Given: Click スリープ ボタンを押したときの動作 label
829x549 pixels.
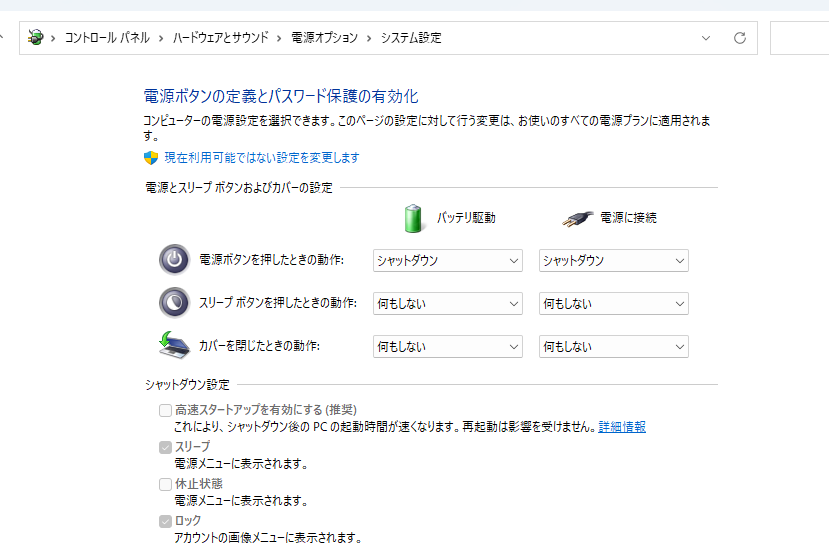Looking at the screenshot, I should tap(278, 303).
